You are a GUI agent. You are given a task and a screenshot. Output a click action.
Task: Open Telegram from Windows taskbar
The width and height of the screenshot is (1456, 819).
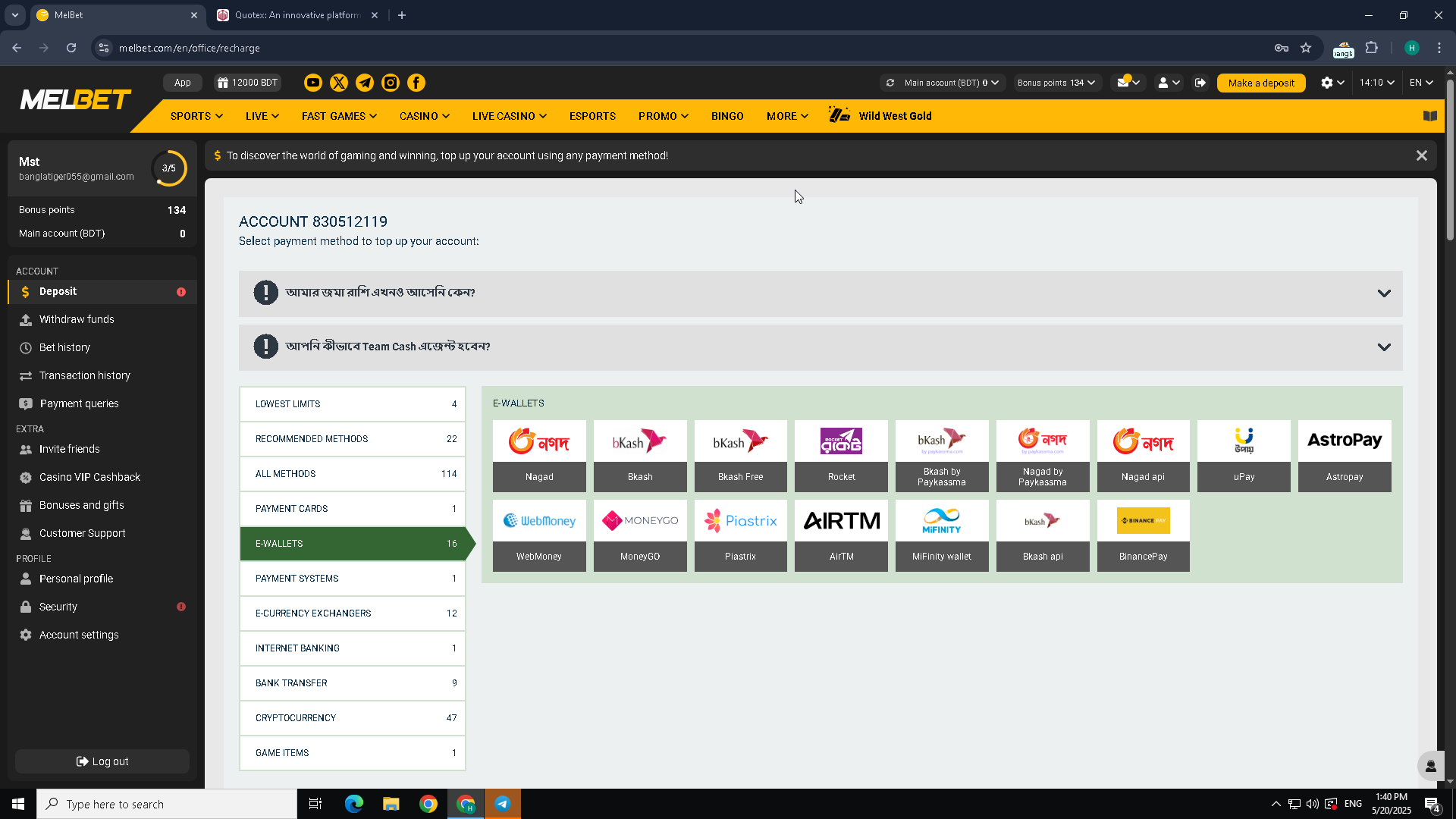click(502, 804)
